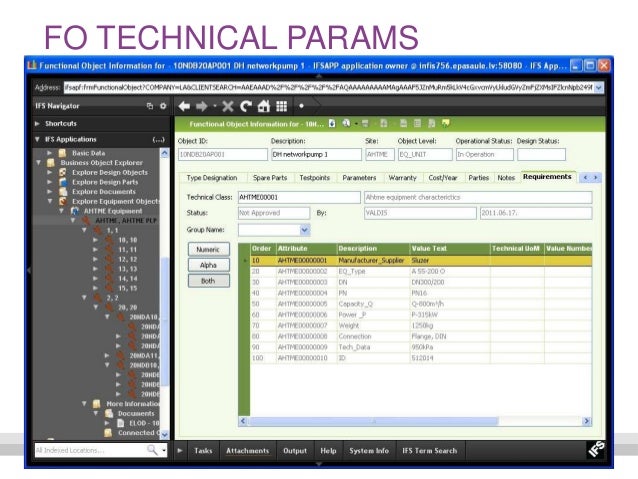The width and height of the screenshot is (638, 479).
Task: Open the Parameters tab
Action: (x=359, y=178)
